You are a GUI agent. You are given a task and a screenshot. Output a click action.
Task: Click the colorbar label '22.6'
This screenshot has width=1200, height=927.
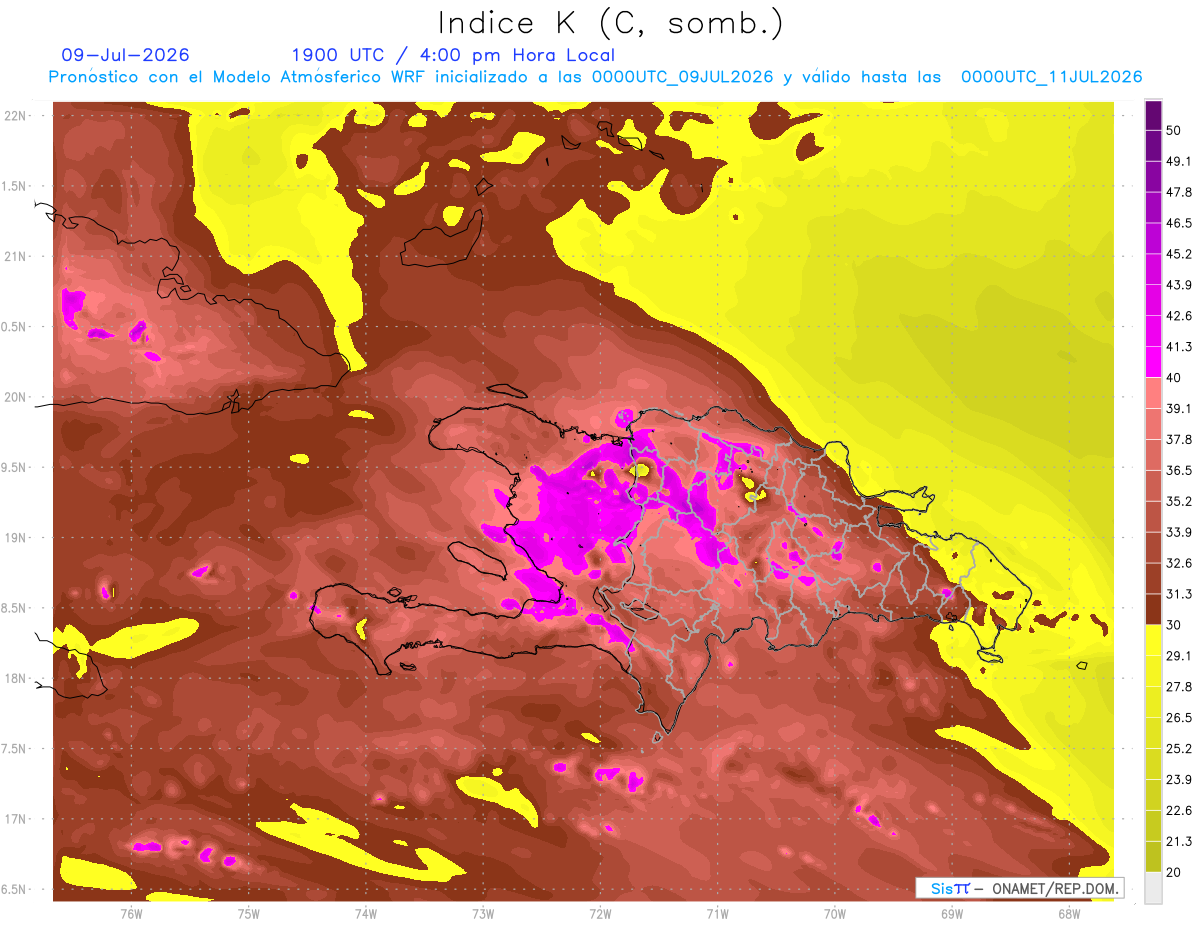point(1180,811)
